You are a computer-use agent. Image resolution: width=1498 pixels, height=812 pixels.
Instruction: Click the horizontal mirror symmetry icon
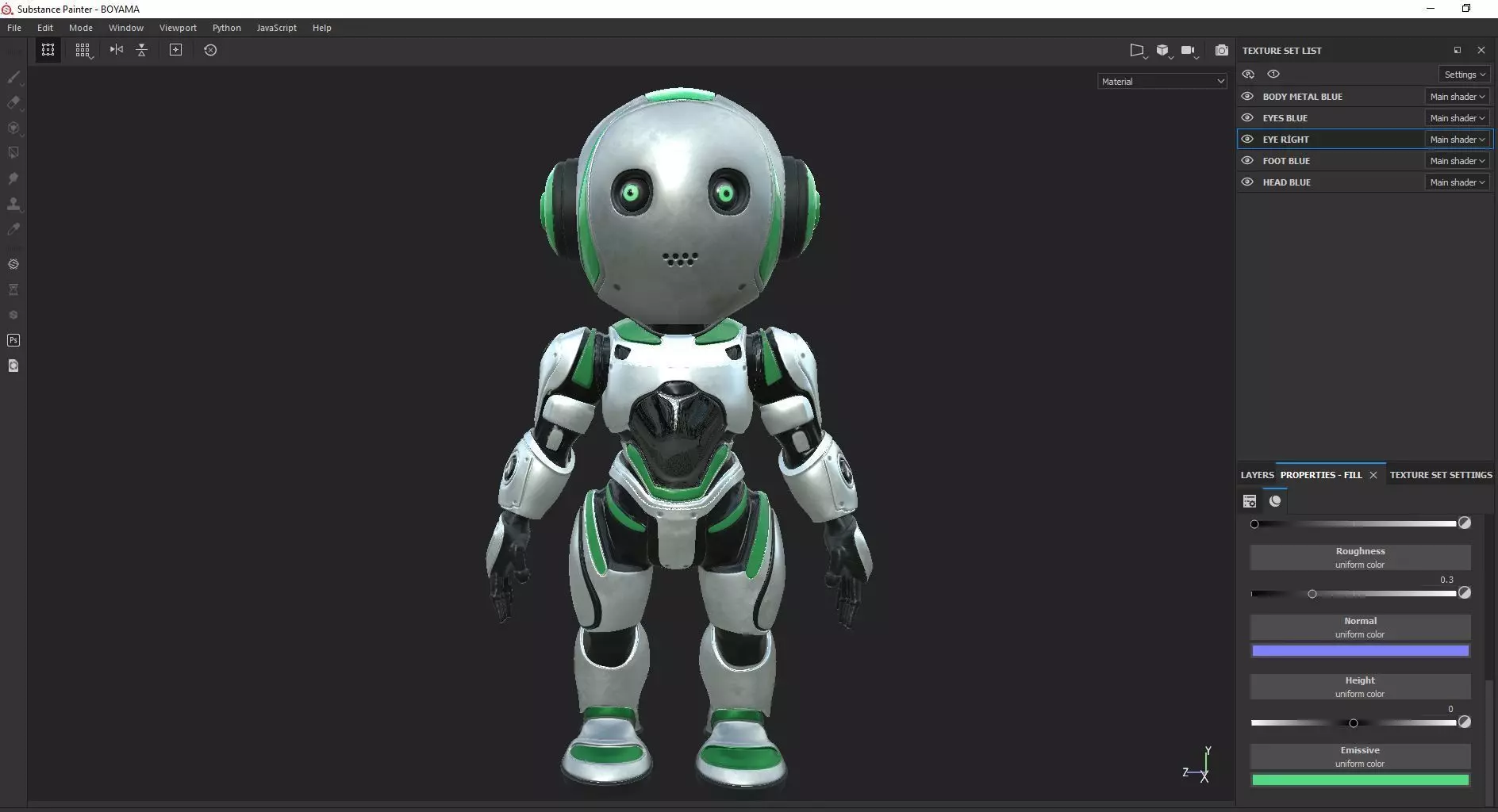coord(117,50)
